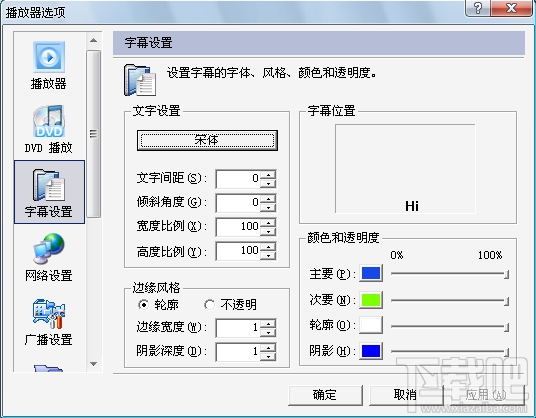Viewport: 536px width, 418px height.
Task: Close the 播放器选项 dialog
Action: [511, 8]
